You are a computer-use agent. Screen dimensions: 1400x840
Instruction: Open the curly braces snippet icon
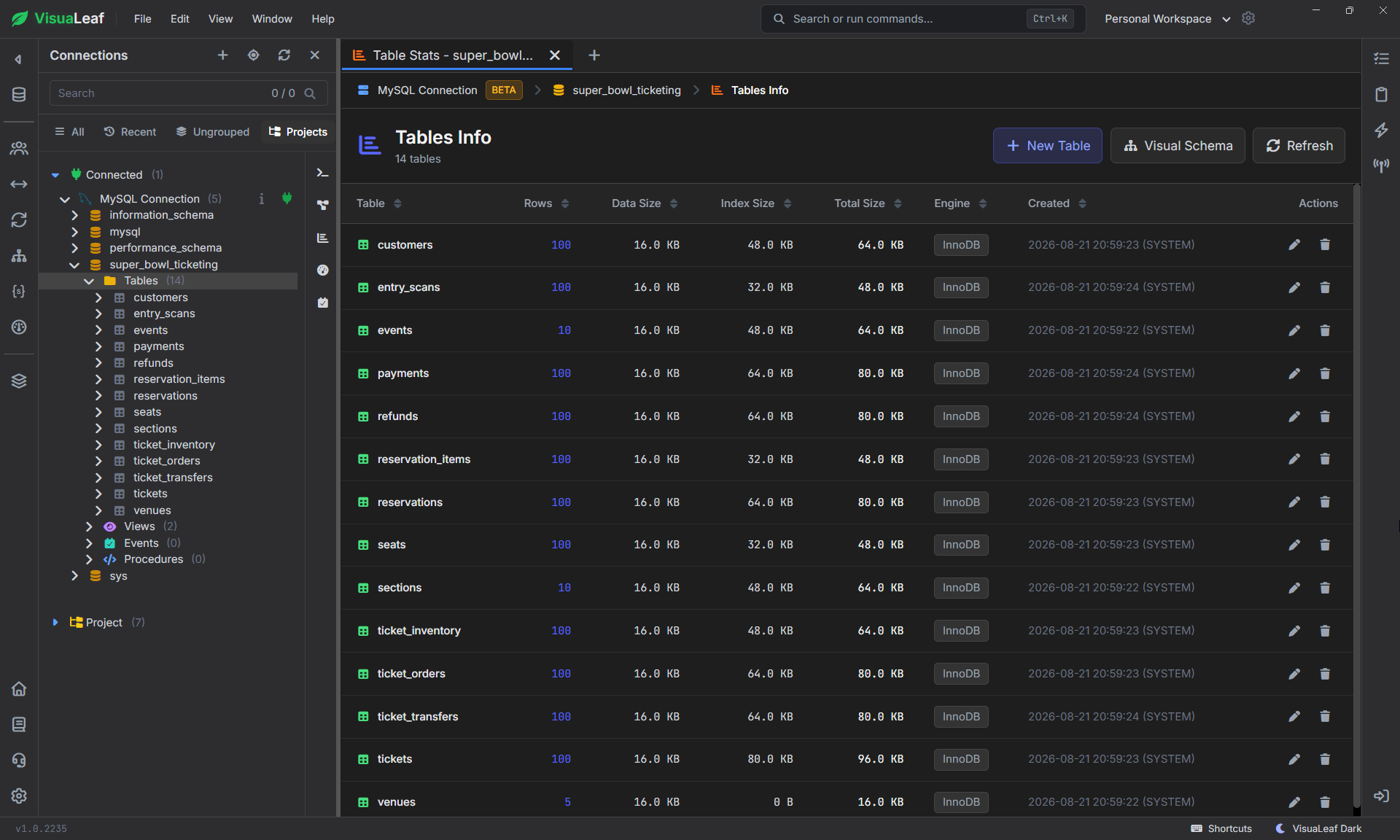[19, 291]
